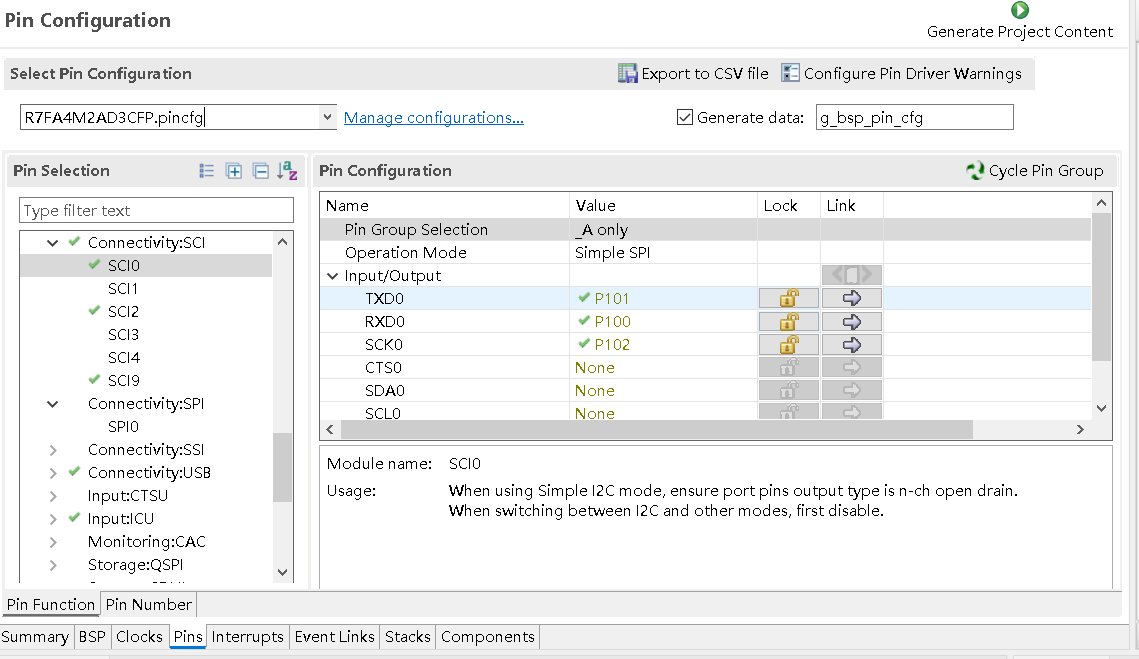Click the g_bsp_pin_cfg data name field
1139x659 pixels.
point(915,118)
